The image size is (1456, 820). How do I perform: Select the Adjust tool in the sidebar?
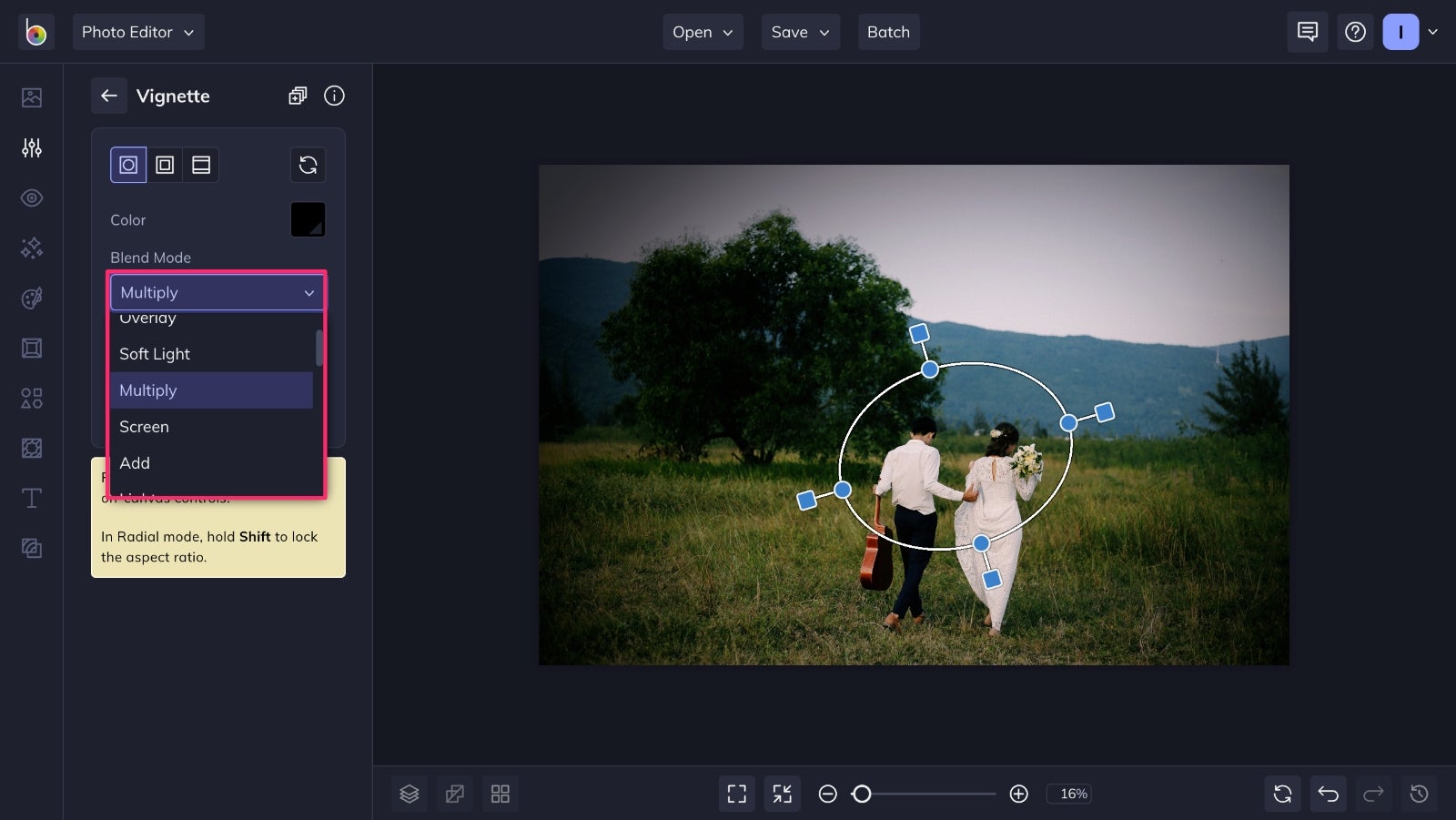click(x=31, y=147)
